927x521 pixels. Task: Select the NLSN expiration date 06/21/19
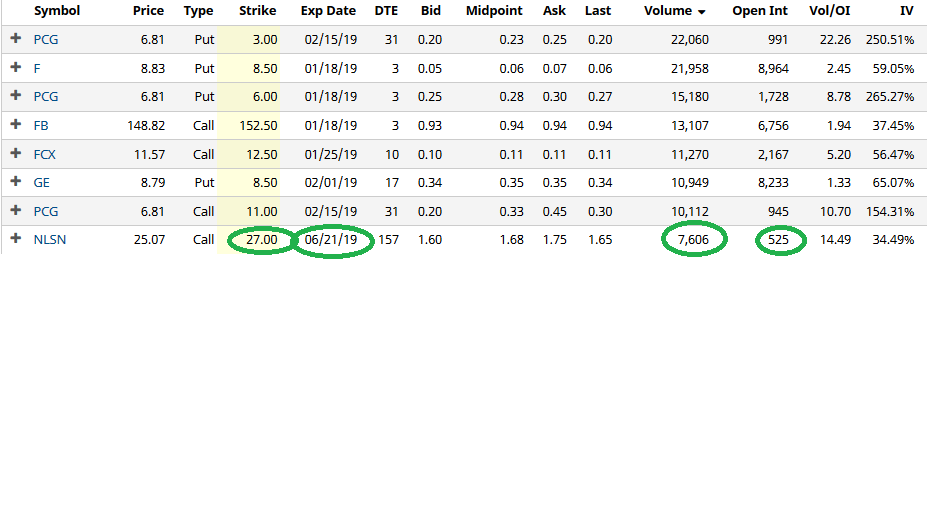[x=331, y=240]
